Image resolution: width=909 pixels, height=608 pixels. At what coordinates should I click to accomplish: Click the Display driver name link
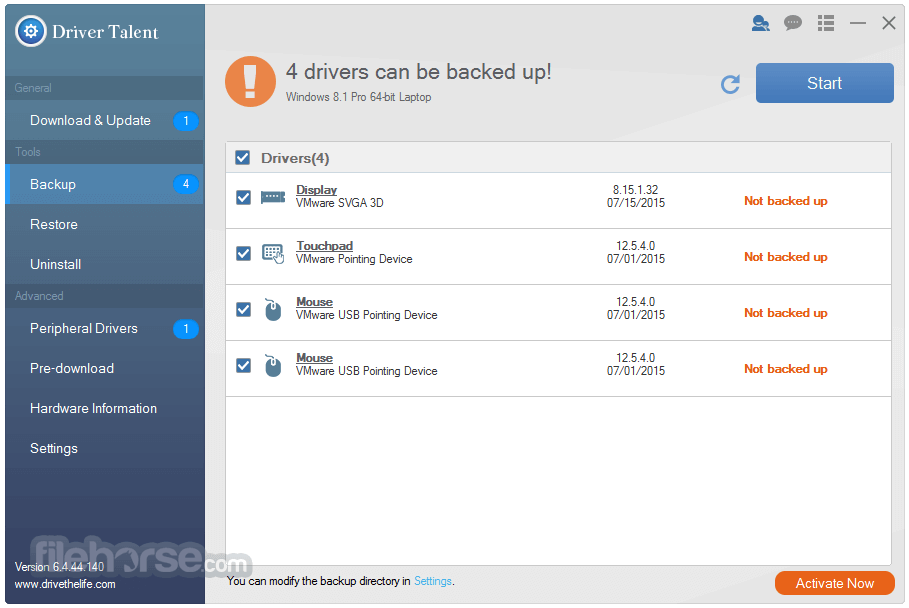coord(317,190)
